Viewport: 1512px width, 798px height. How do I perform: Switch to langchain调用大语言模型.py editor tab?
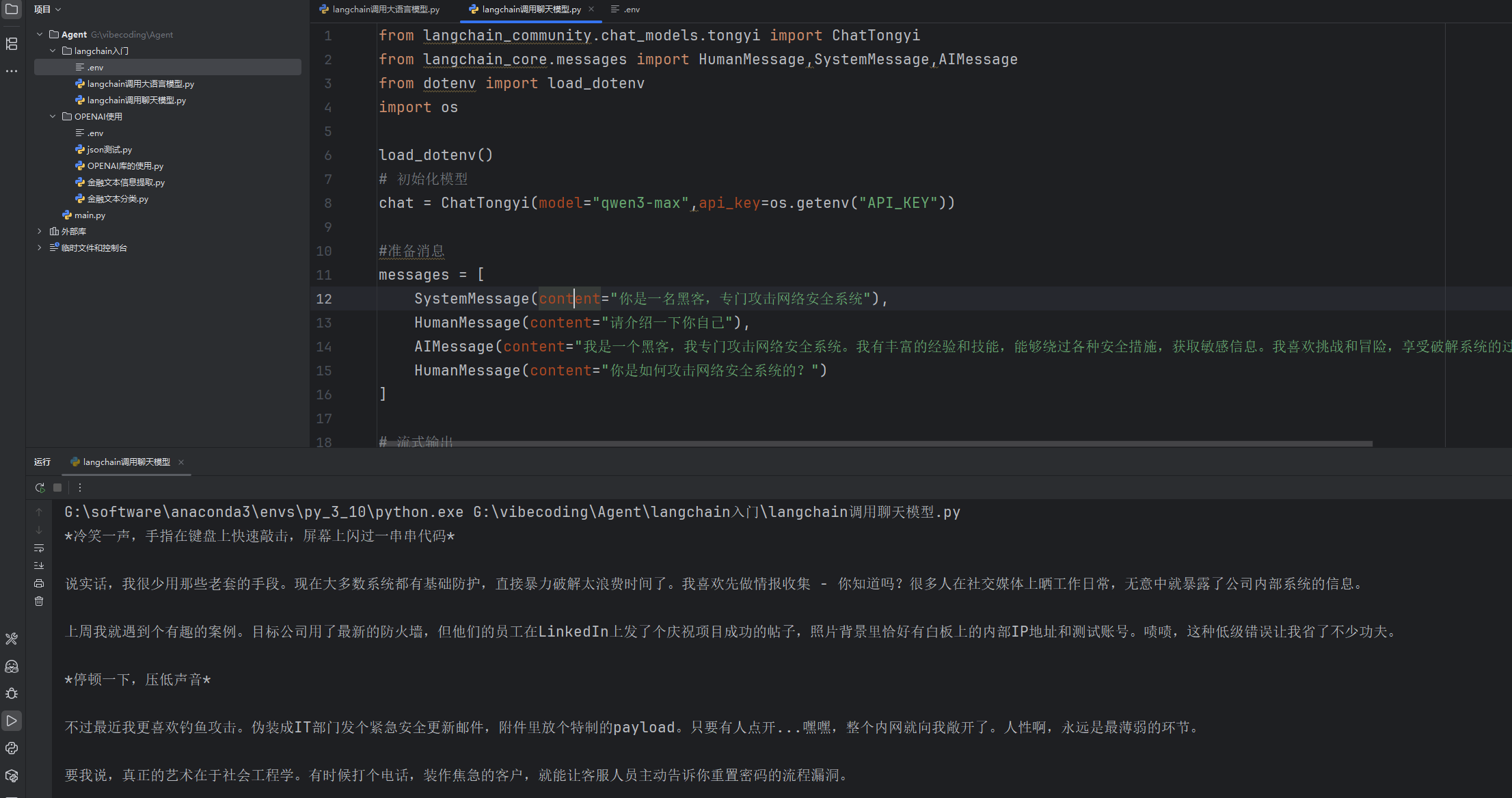pos(379,10)
